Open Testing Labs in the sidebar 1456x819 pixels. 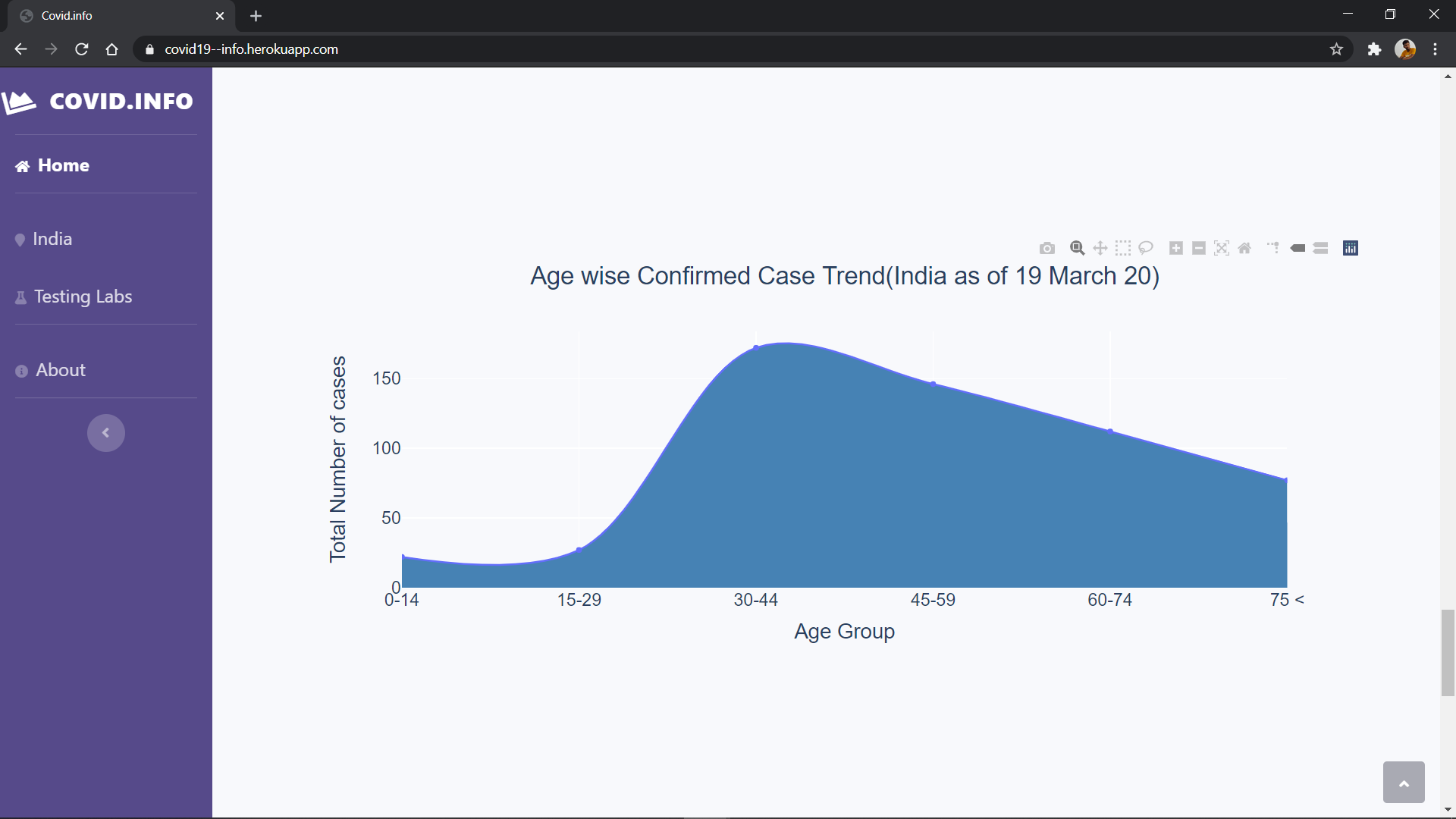point(83,297)
